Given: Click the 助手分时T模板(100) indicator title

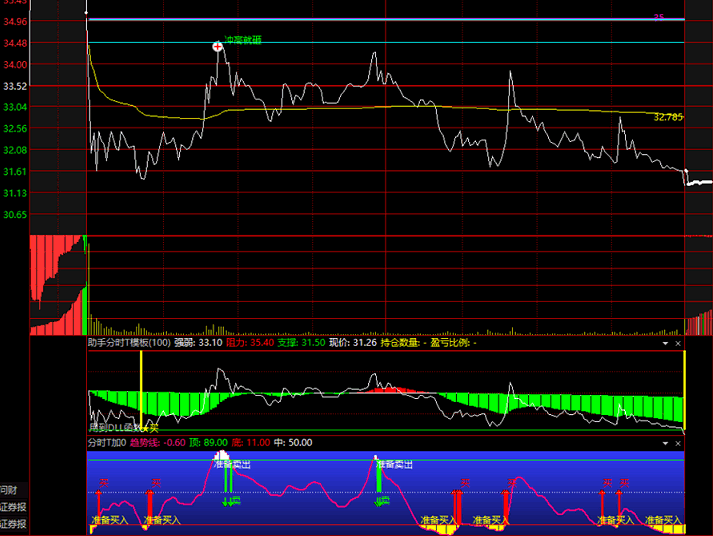Looking at the screenshot, I should click(x=129, y=343).
